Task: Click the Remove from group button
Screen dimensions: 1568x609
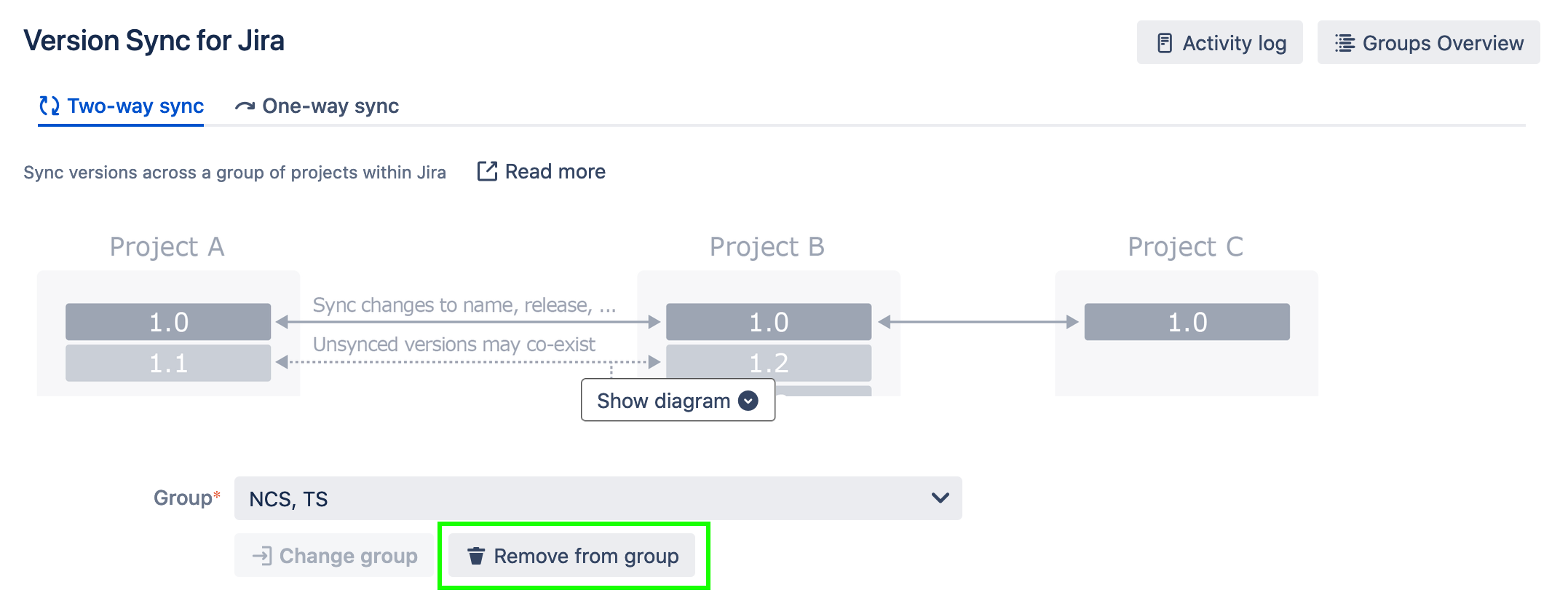Action: [x=571, y=555]
